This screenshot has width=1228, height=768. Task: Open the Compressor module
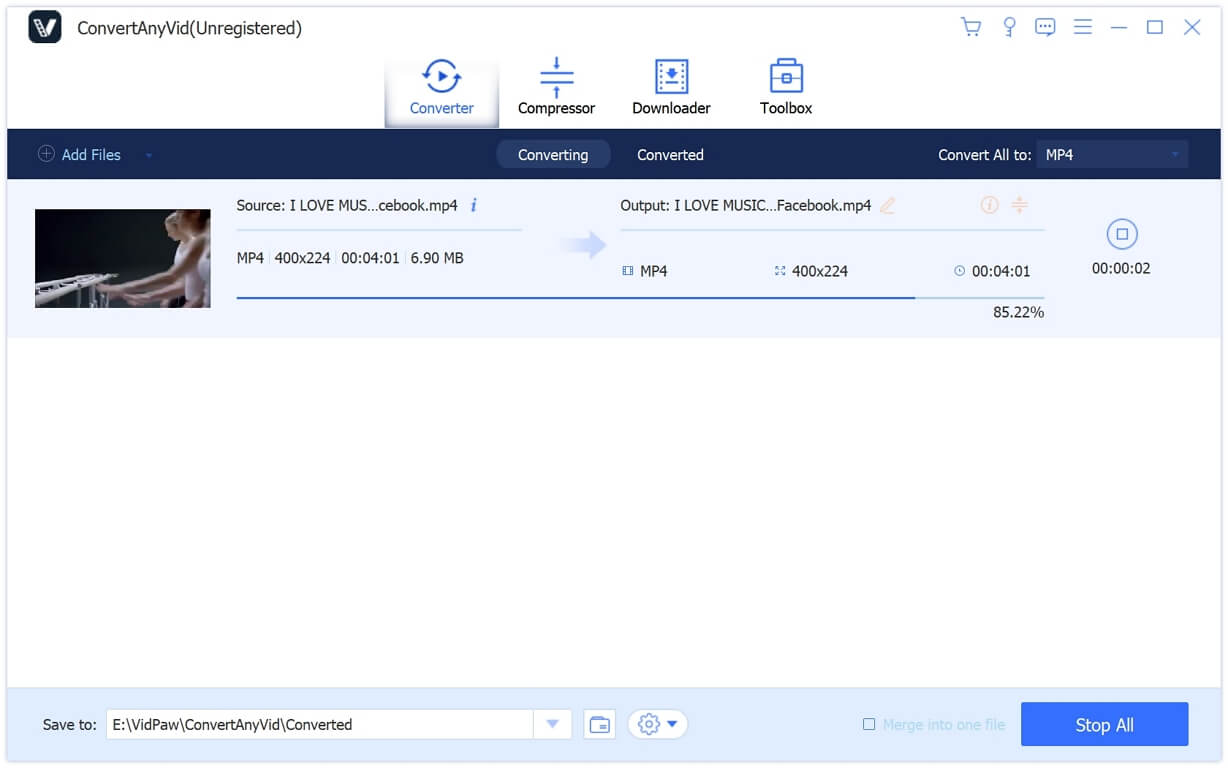coord(556,88)
